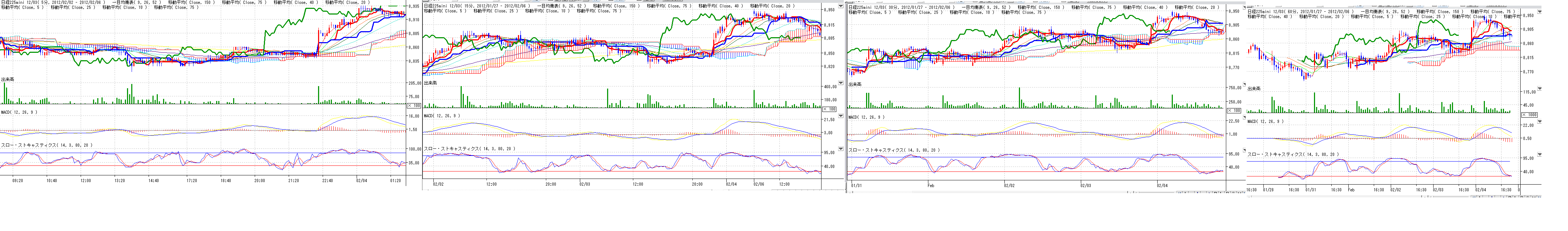Open the price scale dropdown arrow on 15-minute chart

point(841,6)
